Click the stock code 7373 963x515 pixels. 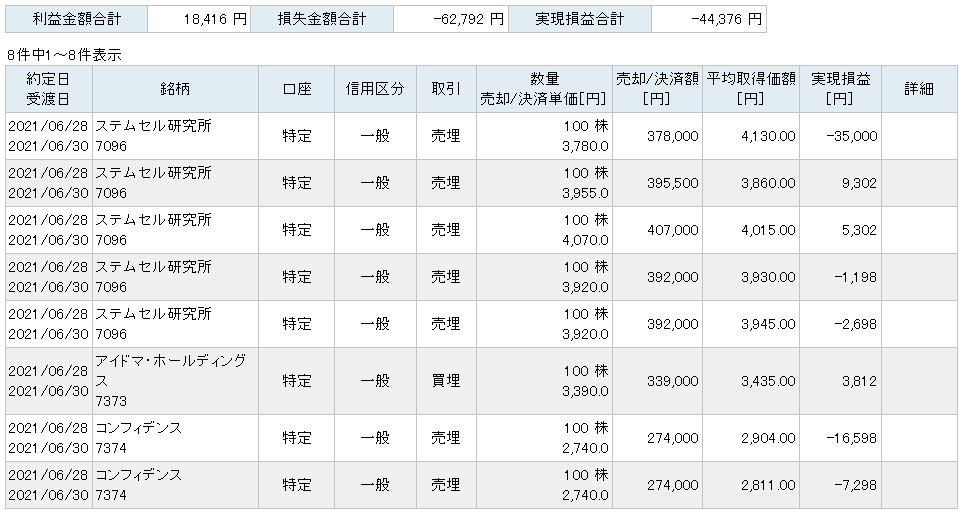(111, 401)
